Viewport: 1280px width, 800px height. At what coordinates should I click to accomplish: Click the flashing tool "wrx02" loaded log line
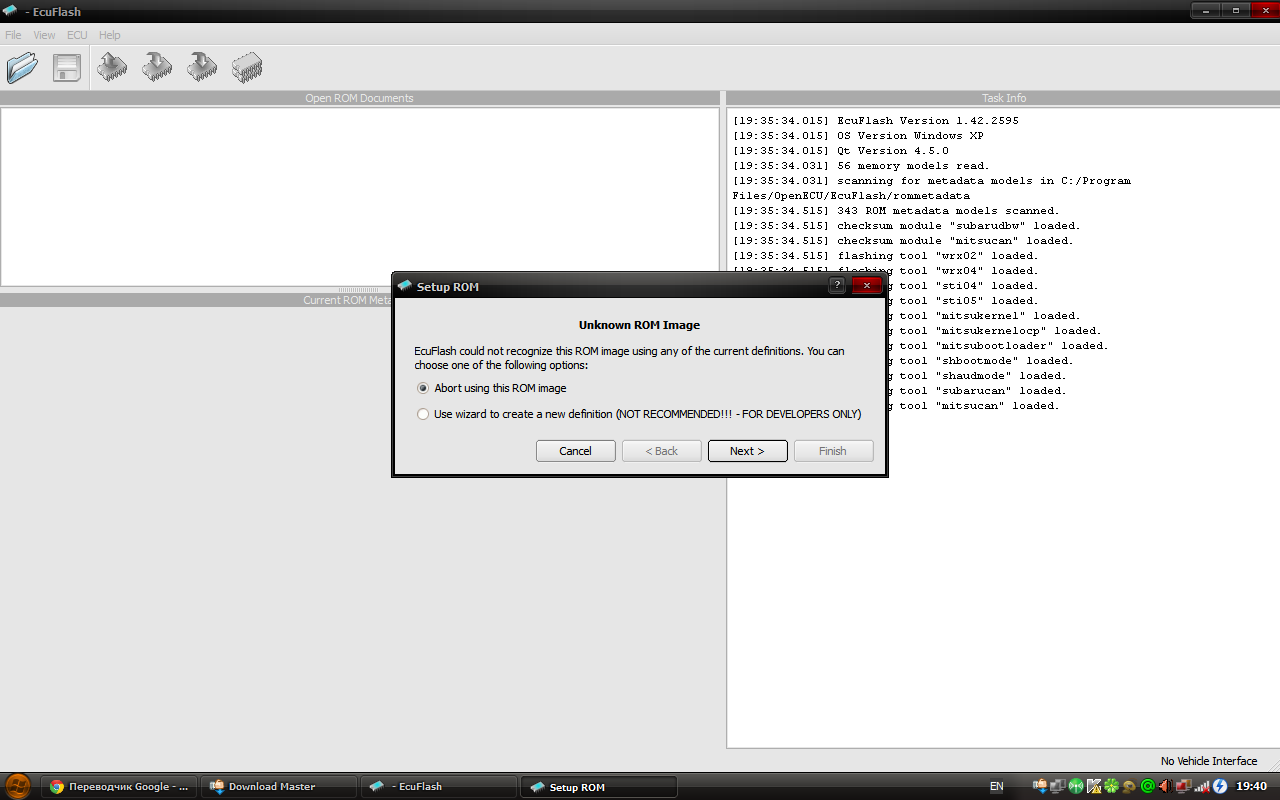tap(886, 256)
